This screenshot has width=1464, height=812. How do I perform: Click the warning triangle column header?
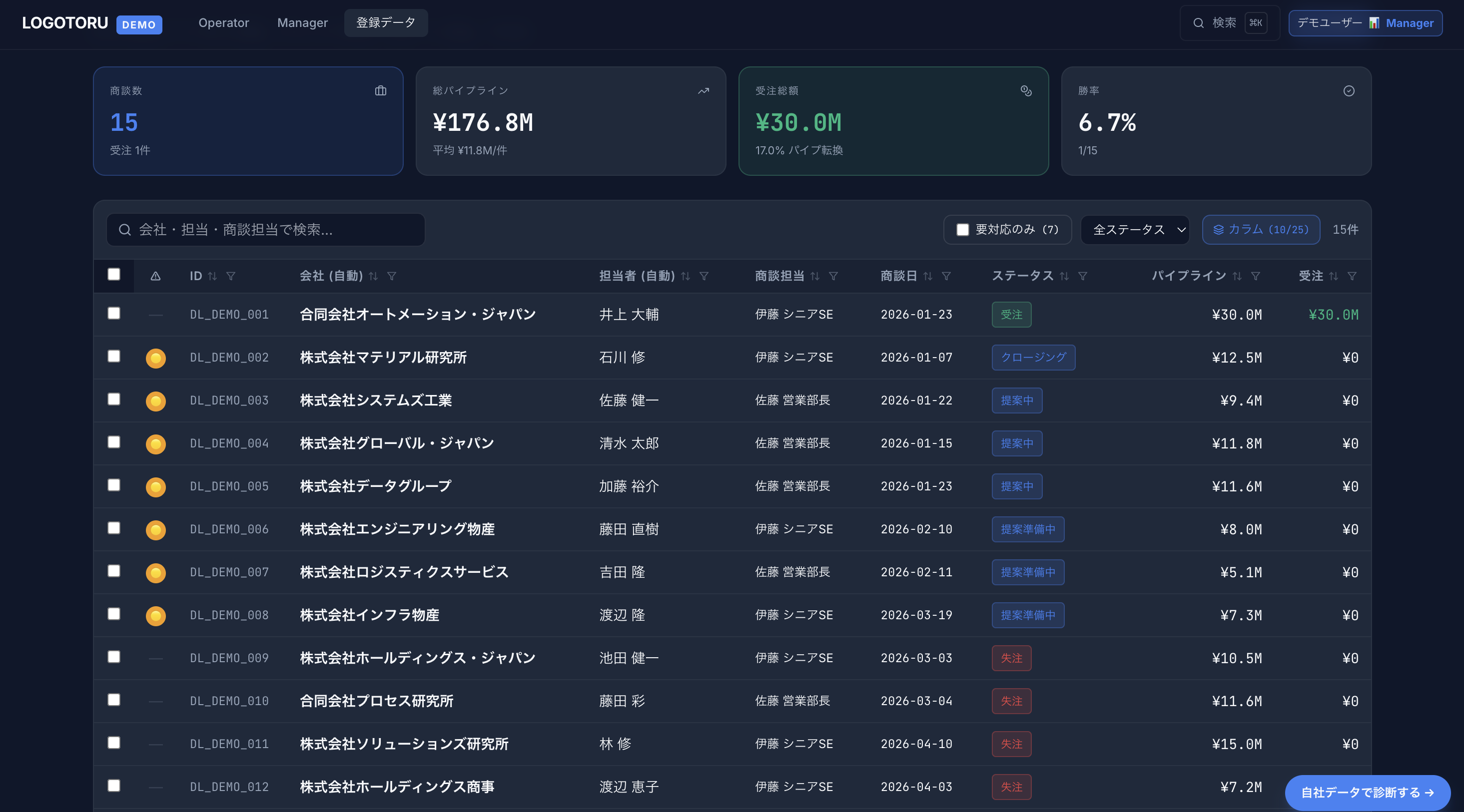click(x=155, y=276)
